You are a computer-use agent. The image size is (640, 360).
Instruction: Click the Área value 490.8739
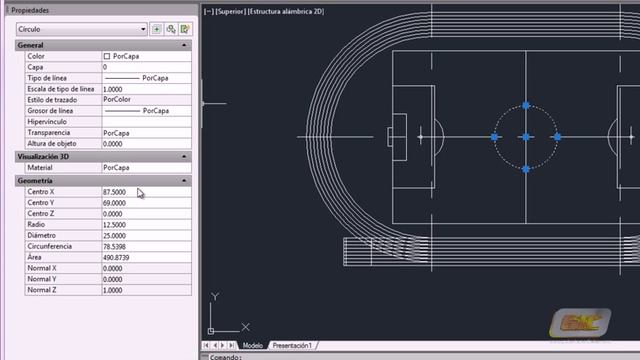pos(146,258)
